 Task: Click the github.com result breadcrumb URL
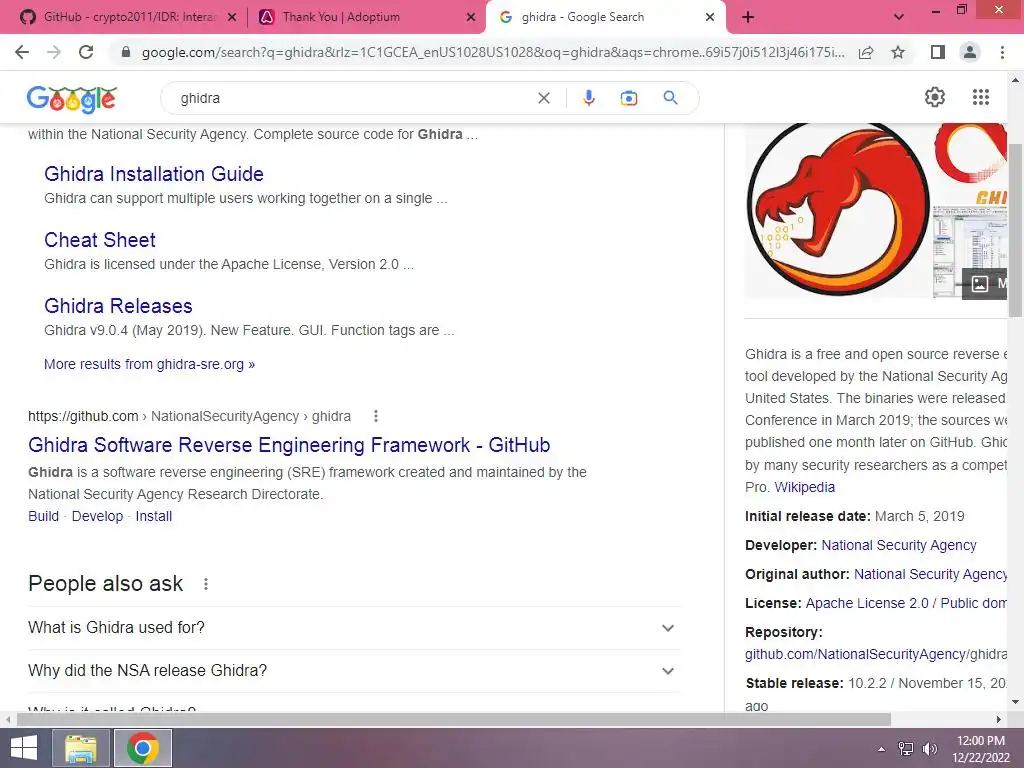coord(189,416)
